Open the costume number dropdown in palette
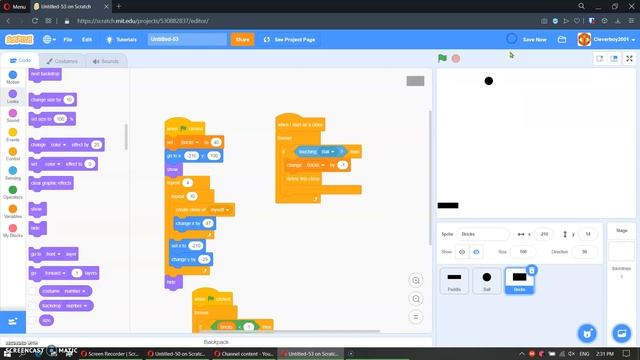 pos(75,291)
